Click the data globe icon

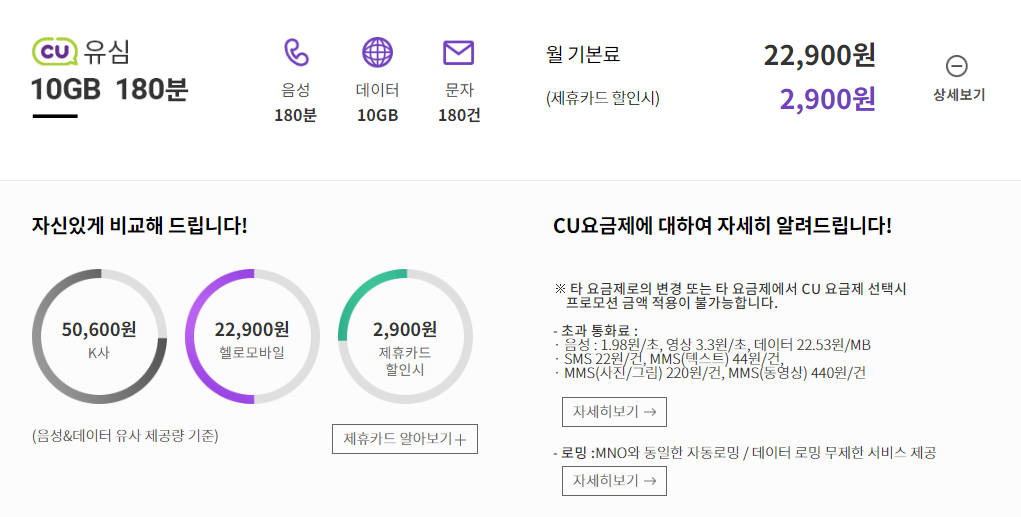378,53
